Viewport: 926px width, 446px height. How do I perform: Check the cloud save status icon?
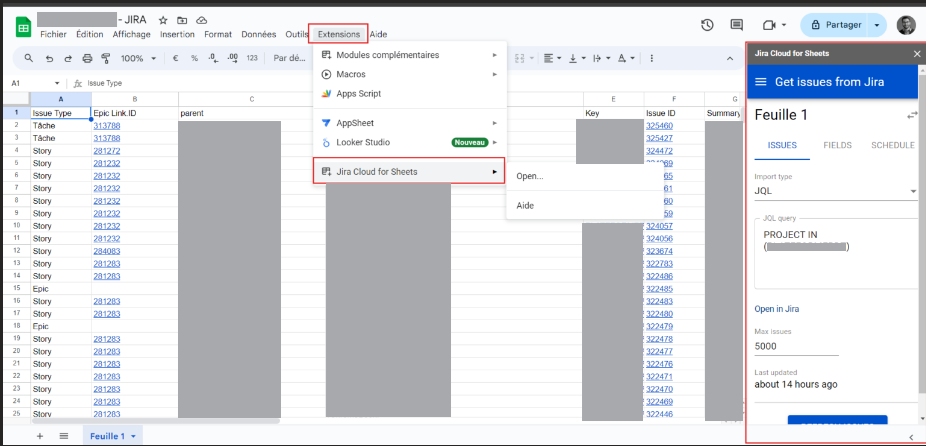[201, 21]
